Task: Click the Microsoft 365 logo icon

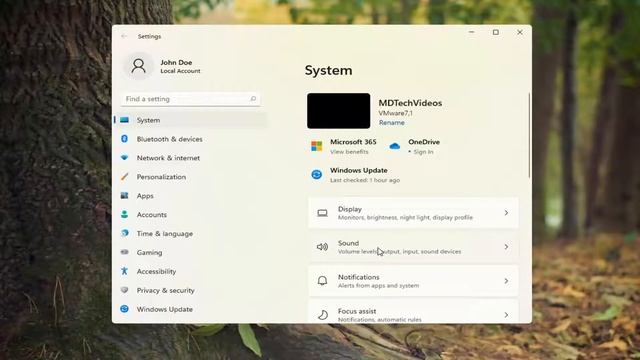Action: point(317,146)
